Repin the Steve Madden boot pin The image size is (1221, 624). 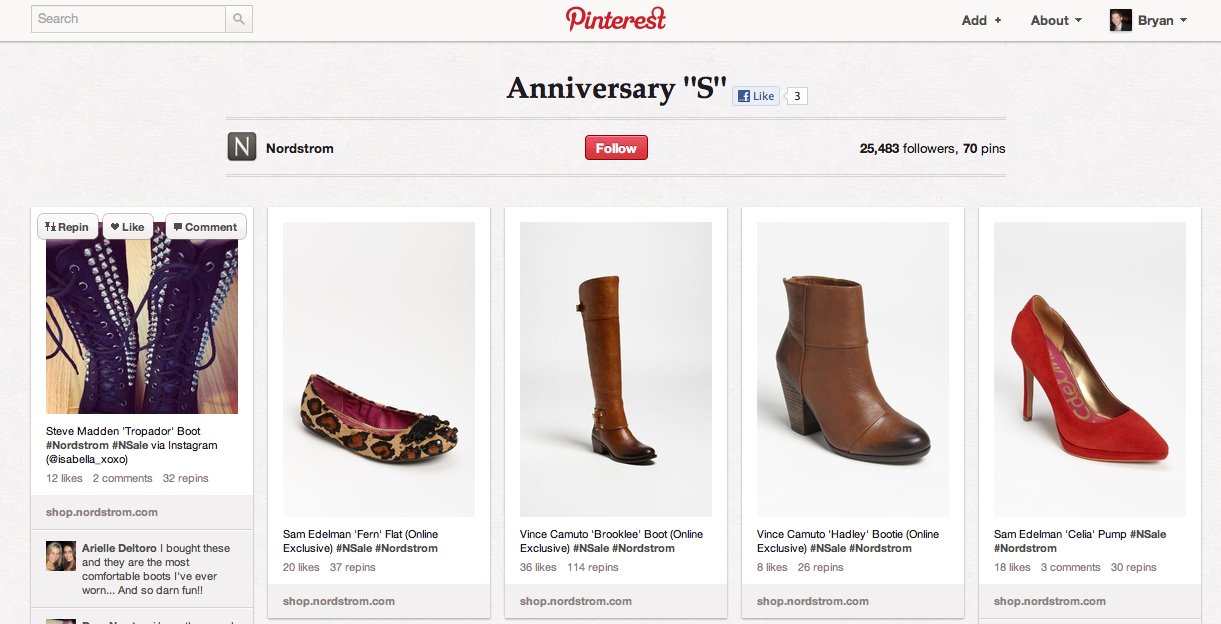(x=68, y=227)
